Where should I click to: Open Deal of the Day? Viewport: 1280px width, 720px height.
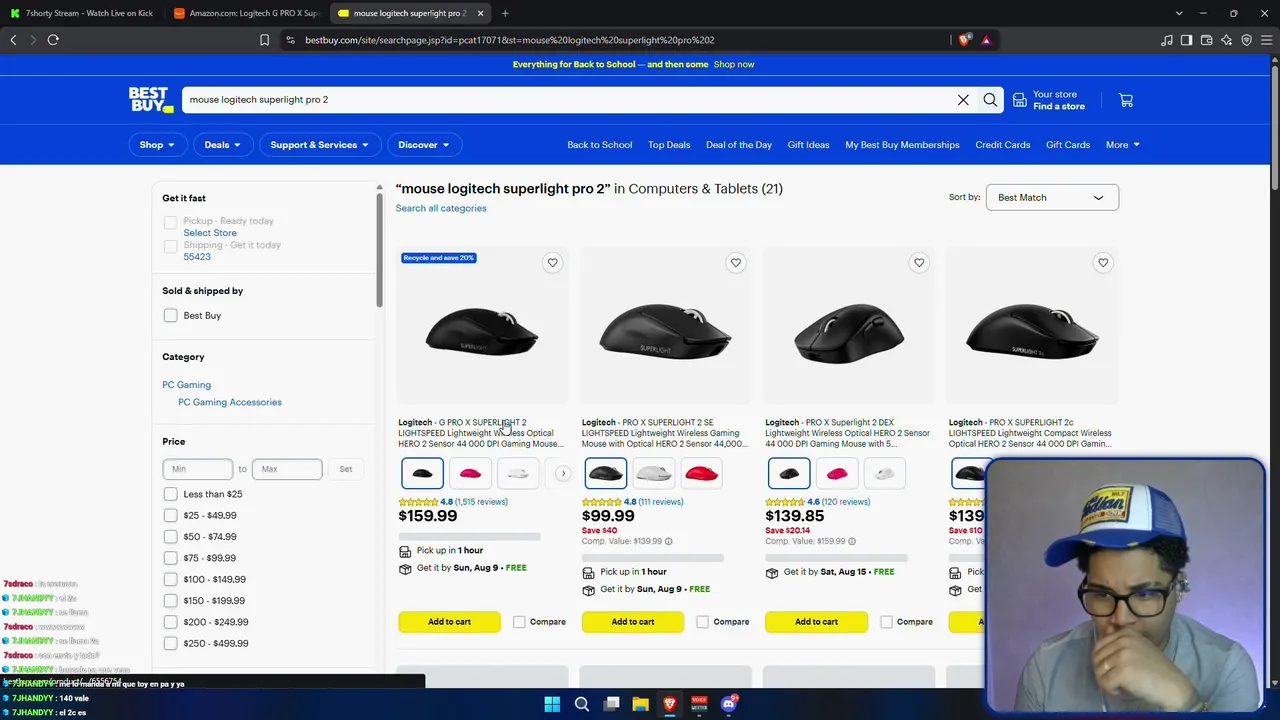[x=739, y=145]
